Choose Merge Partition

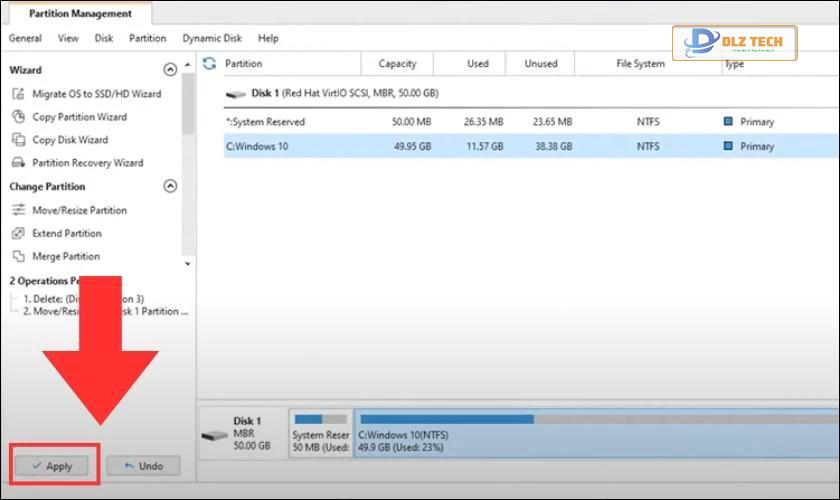66,256
